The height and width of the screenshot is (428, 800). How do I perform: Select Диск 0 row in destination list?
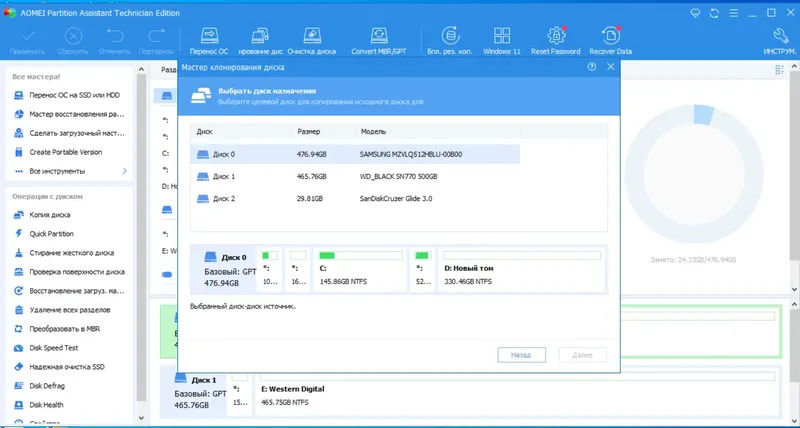pos(355,154)
